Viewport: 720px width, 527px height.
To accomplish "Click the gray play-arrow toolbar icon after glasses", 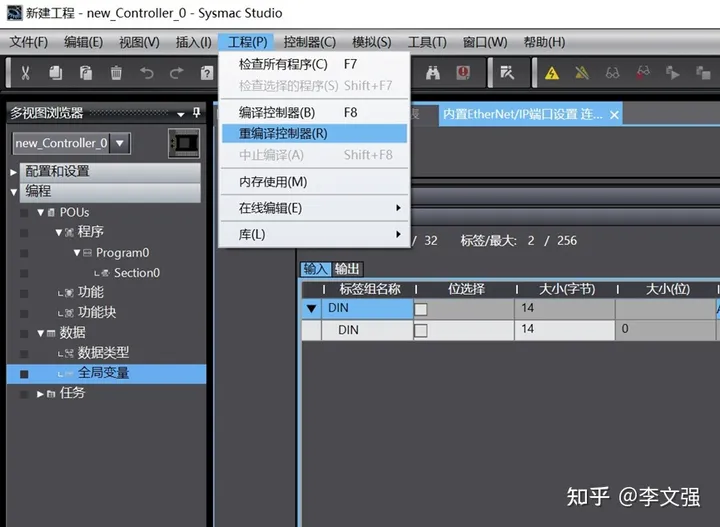I will (672, 73).
